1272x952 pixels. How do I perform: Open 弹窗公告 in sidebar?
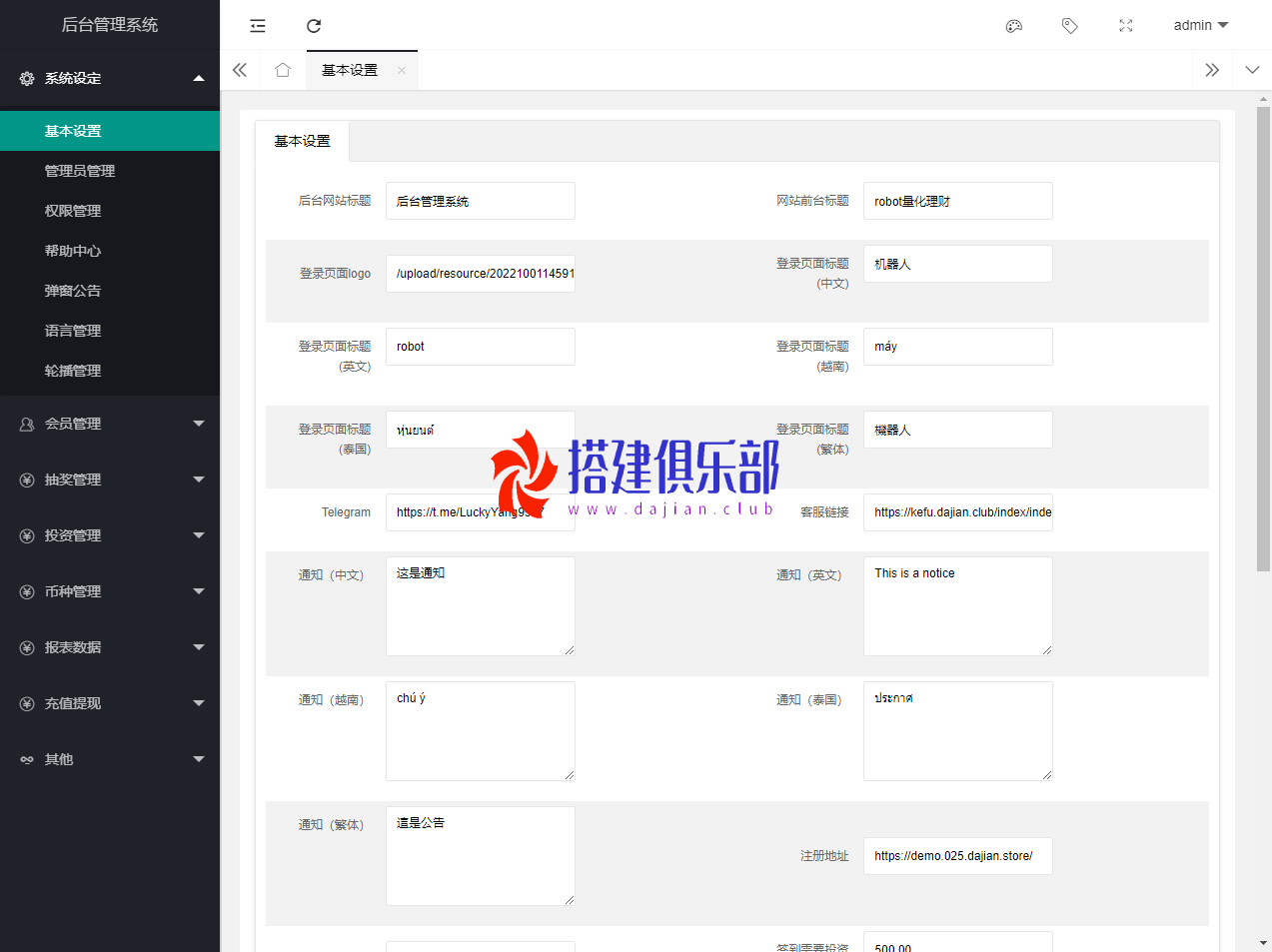pos(110,291)
